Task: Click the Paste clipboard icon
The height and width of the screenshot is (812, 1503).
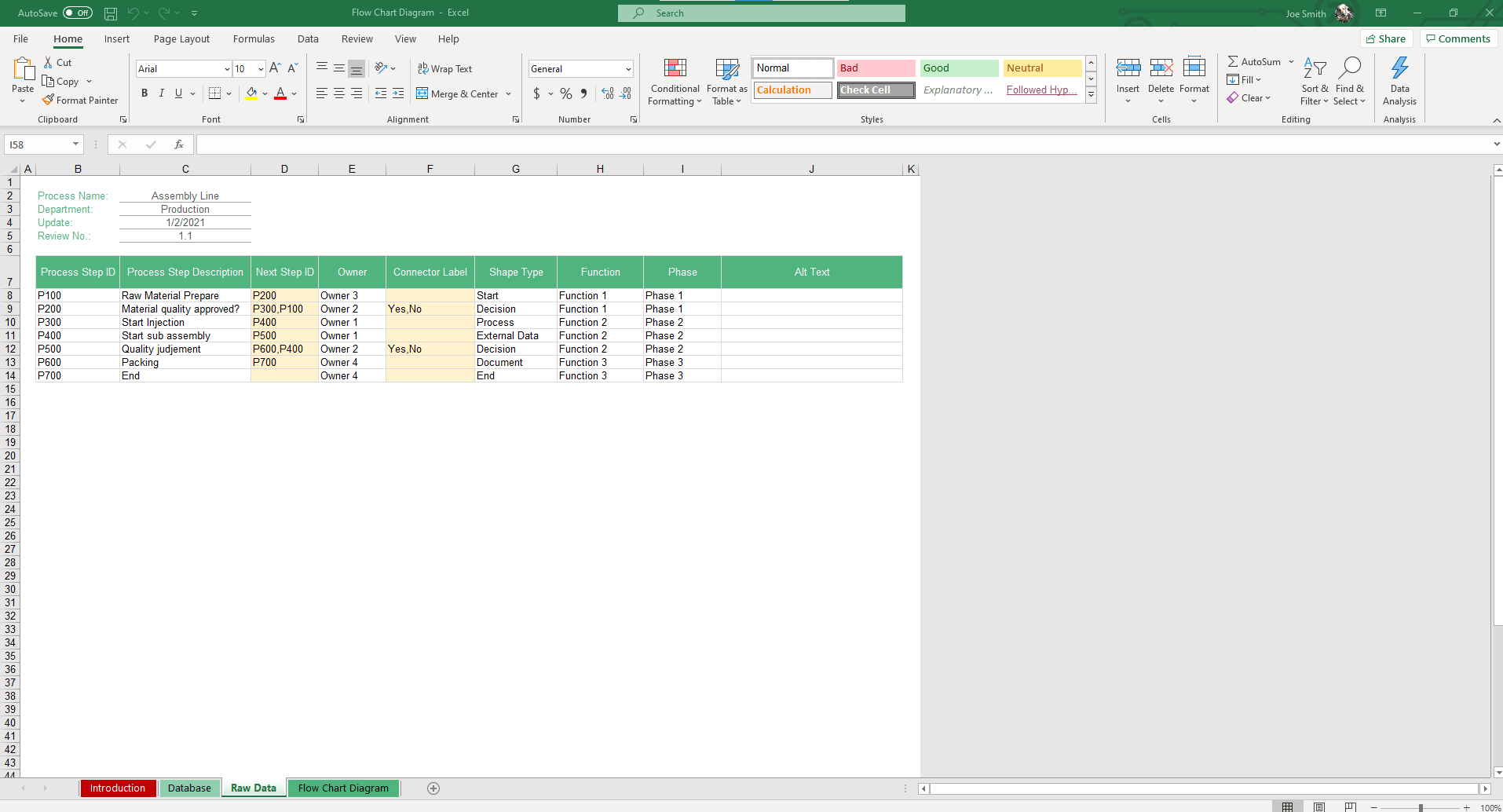Action: 24,70
